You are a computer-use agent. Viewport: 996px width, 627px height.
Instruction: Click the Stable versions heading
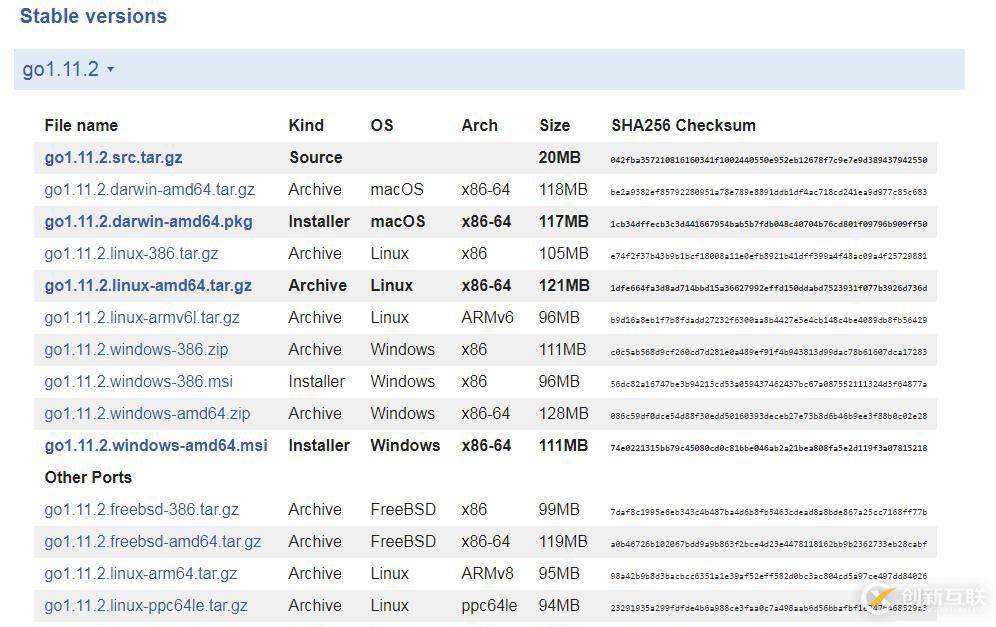(93, 16)
